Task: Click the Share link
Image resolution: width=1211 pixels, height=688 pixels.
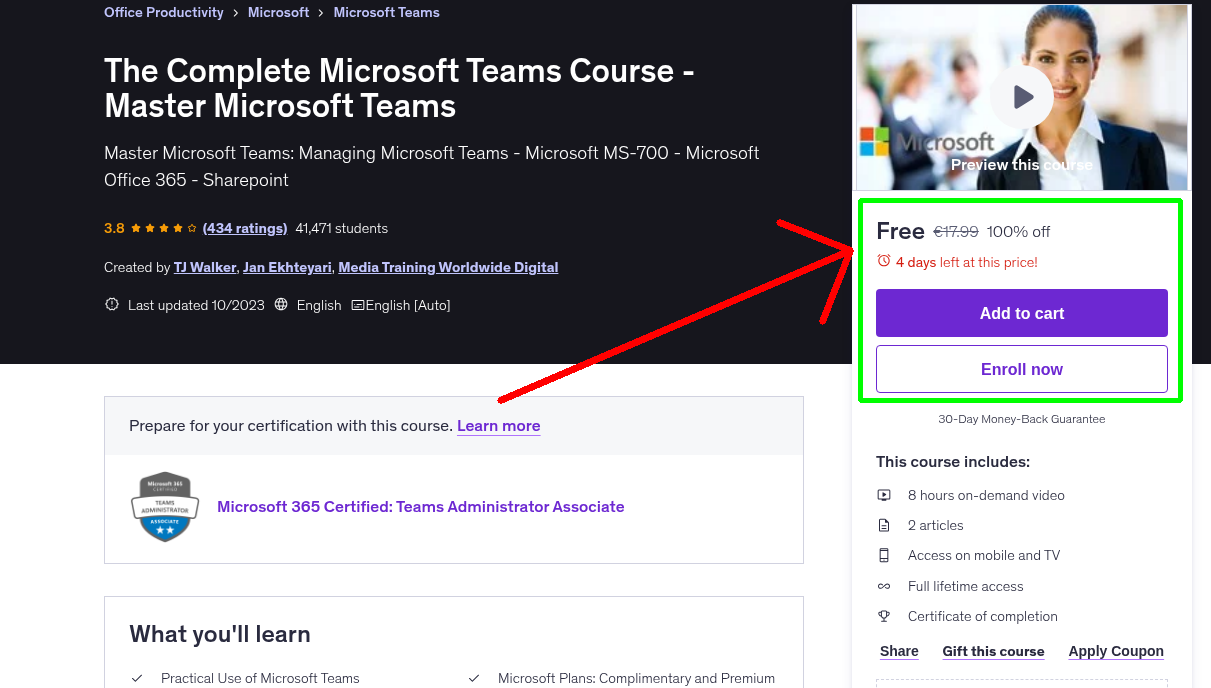Action: coord(898,651)
